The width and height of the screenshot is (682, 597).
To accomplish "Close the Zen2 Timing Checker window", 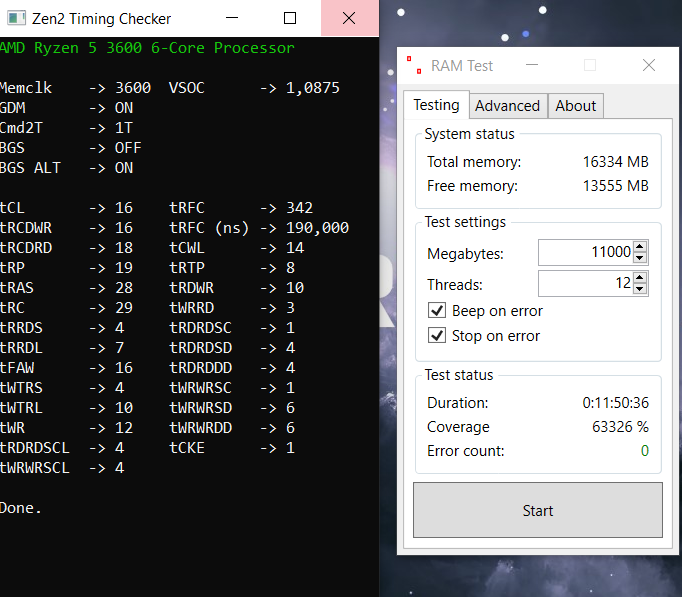I will [349, 18].
